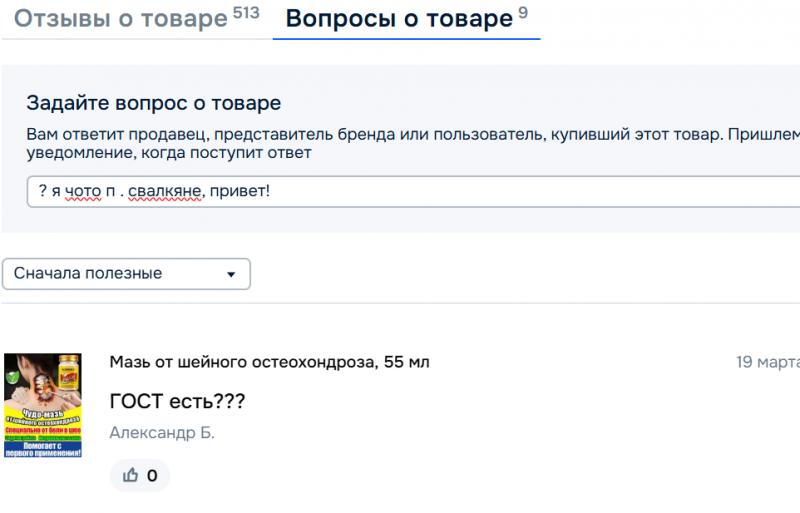Open the "Сначала полезные" sort dropdown
This screenshot has height=513, width=800.
click(x=126, y=274)
